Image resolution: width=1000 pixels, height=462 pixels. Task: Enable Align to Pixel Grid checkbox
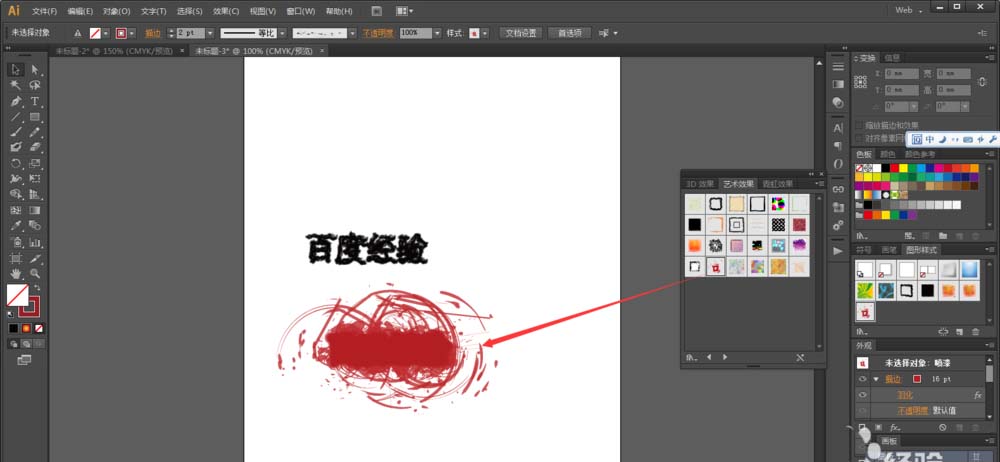(859, 138)
